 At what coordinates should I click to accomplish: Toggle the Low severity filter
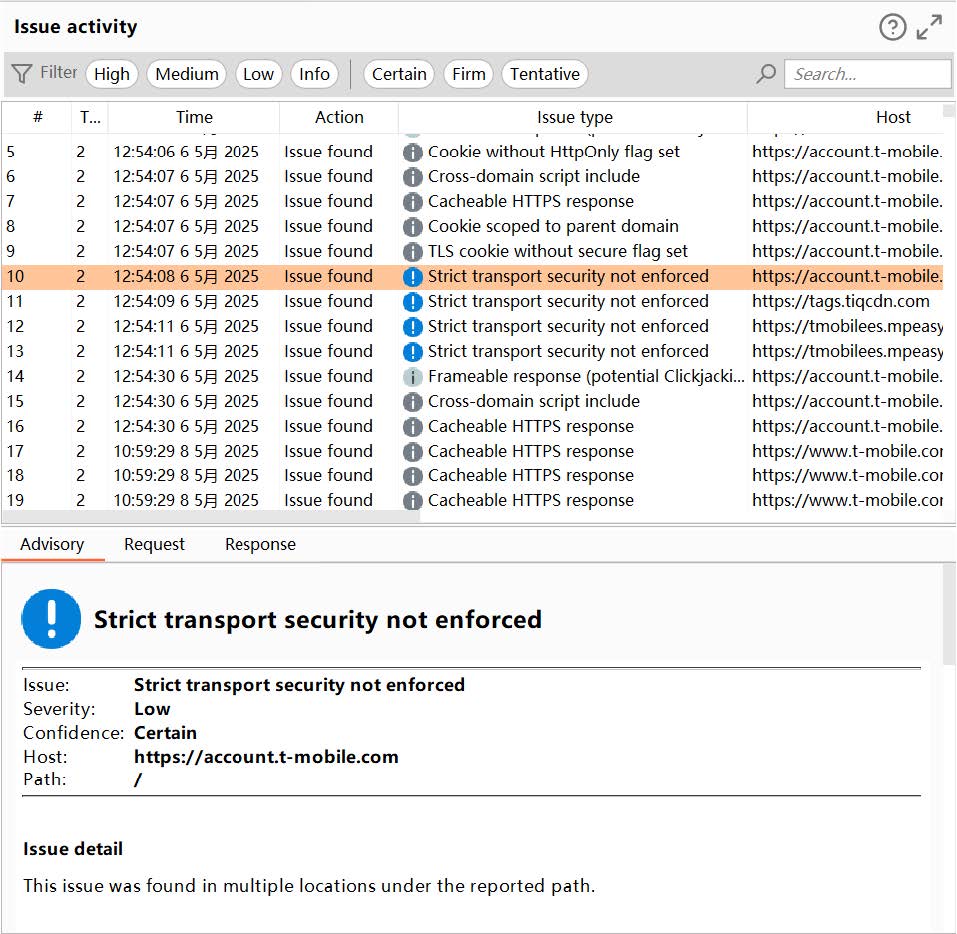pos(258,74)
